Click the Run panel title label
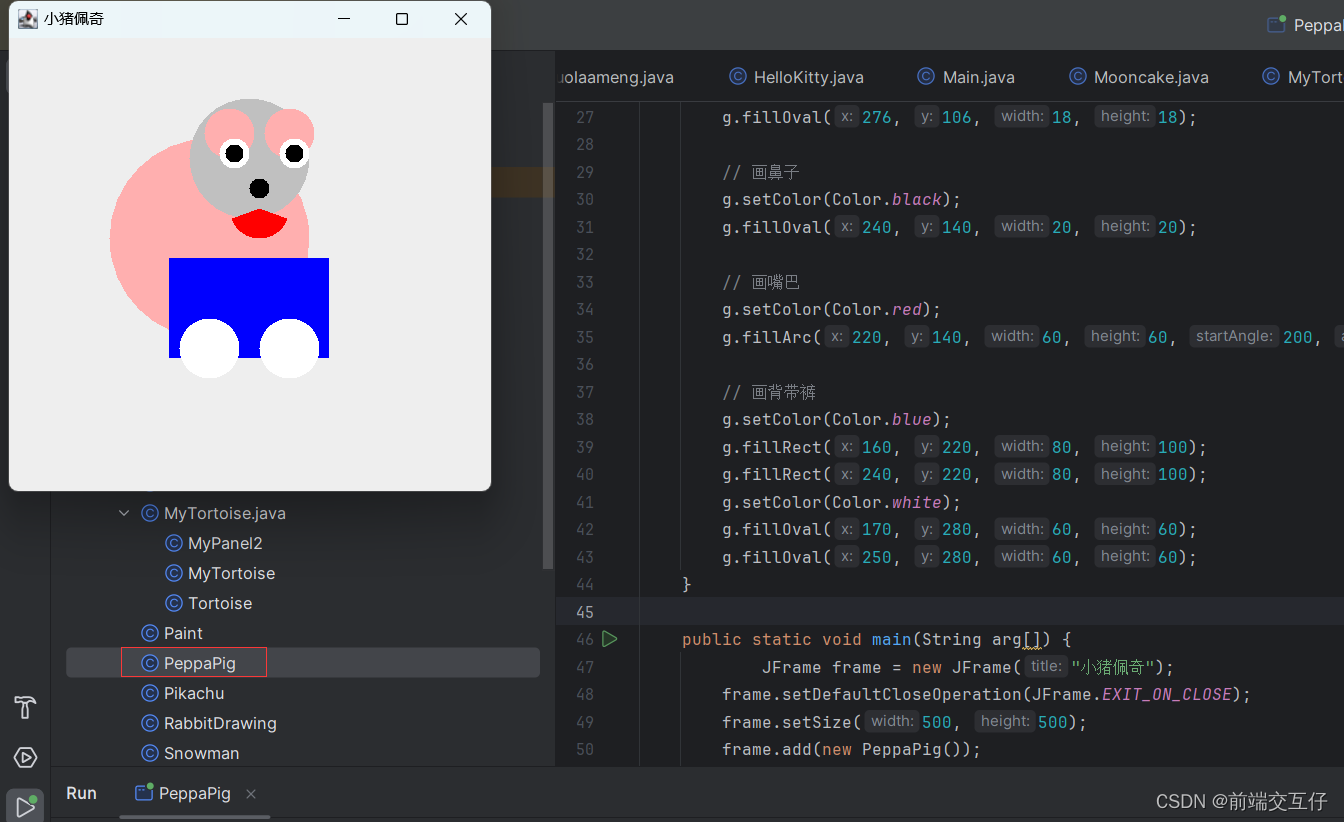 click(81, 793)
